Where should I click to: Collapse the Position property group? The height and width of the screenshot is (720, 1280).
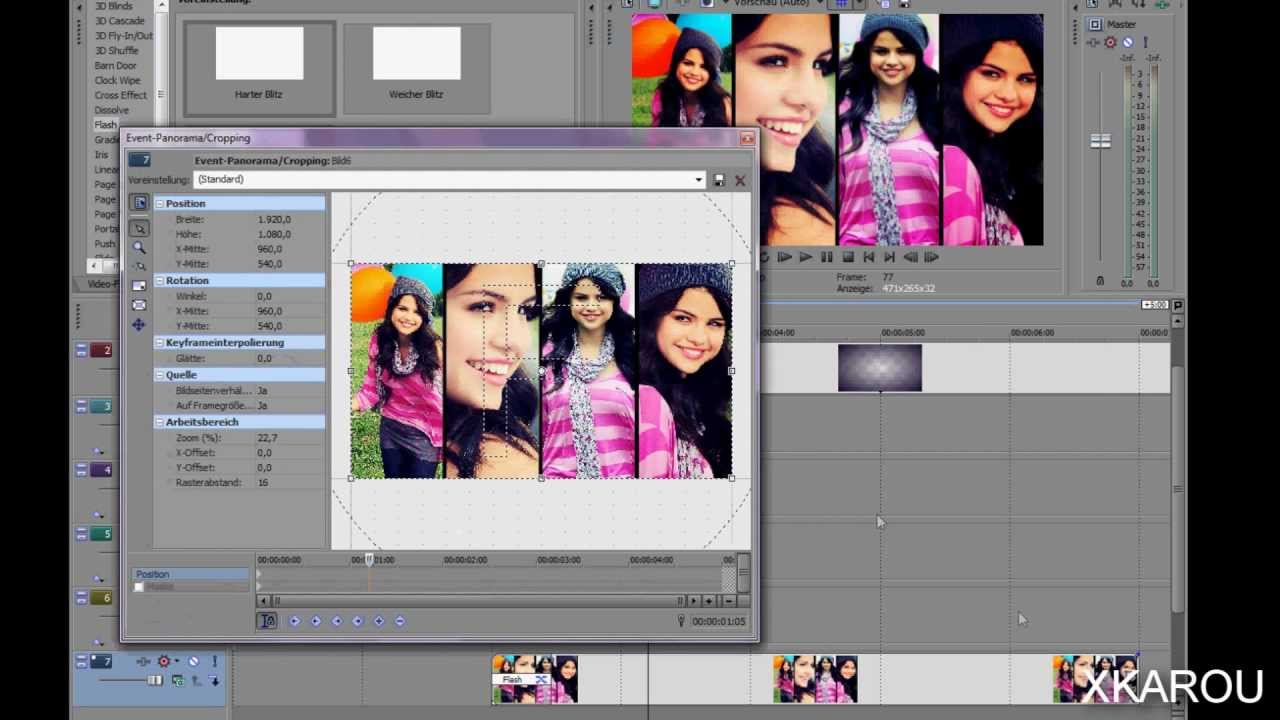[160, 204]
